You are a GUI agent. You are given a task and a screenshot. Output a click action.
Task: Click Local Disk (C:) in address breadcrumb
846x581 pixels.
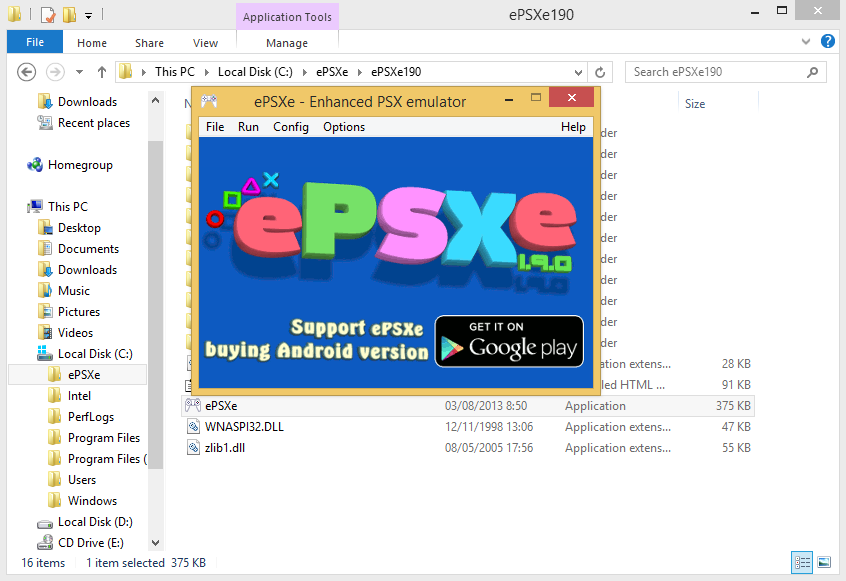pyautogui.click(x=255, y=72)
